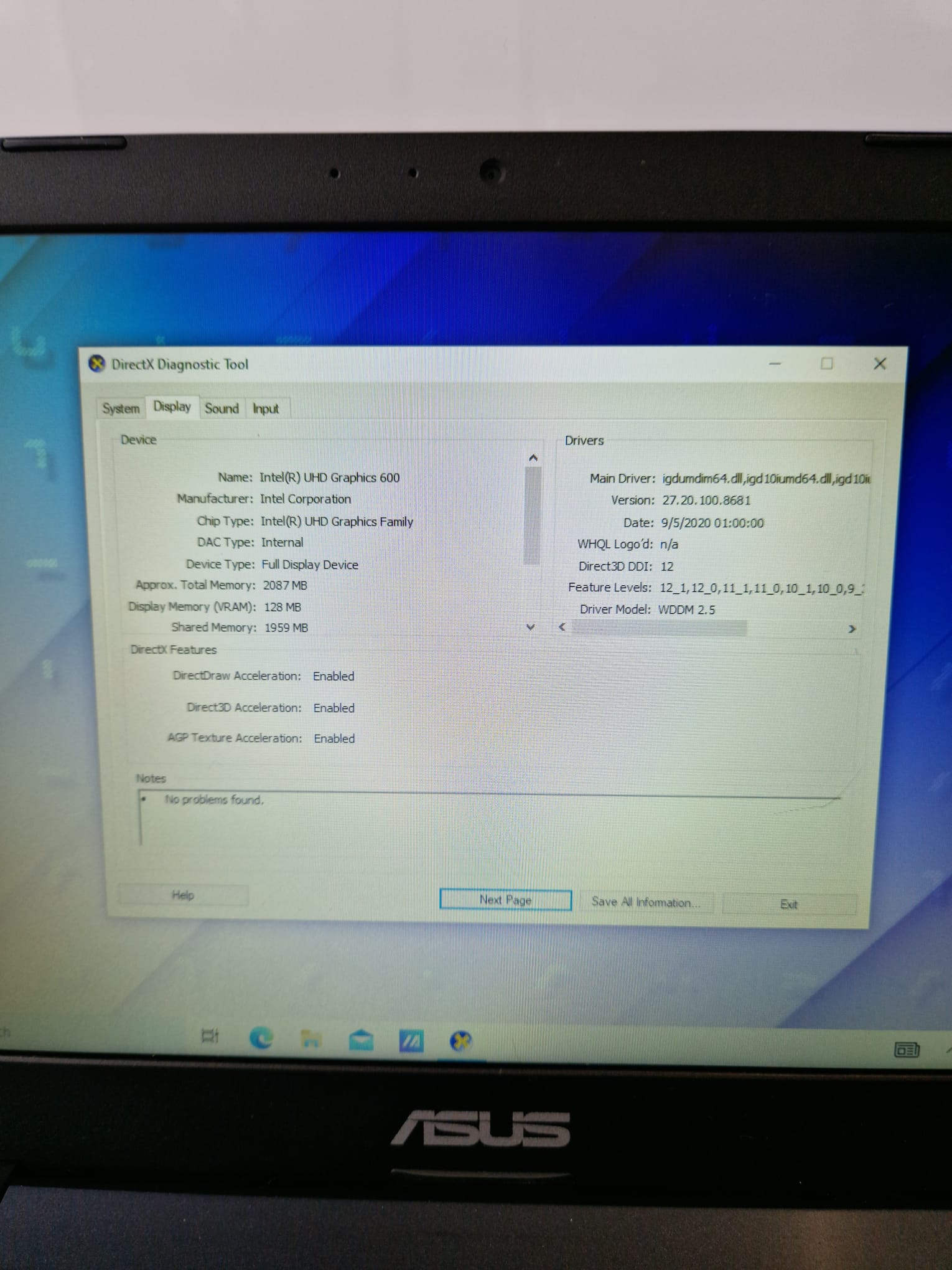Open File Explorer from the taskbar
Image resolution: width=952 pixels, height=1270 pixels.
click(x=310, y=1038)
